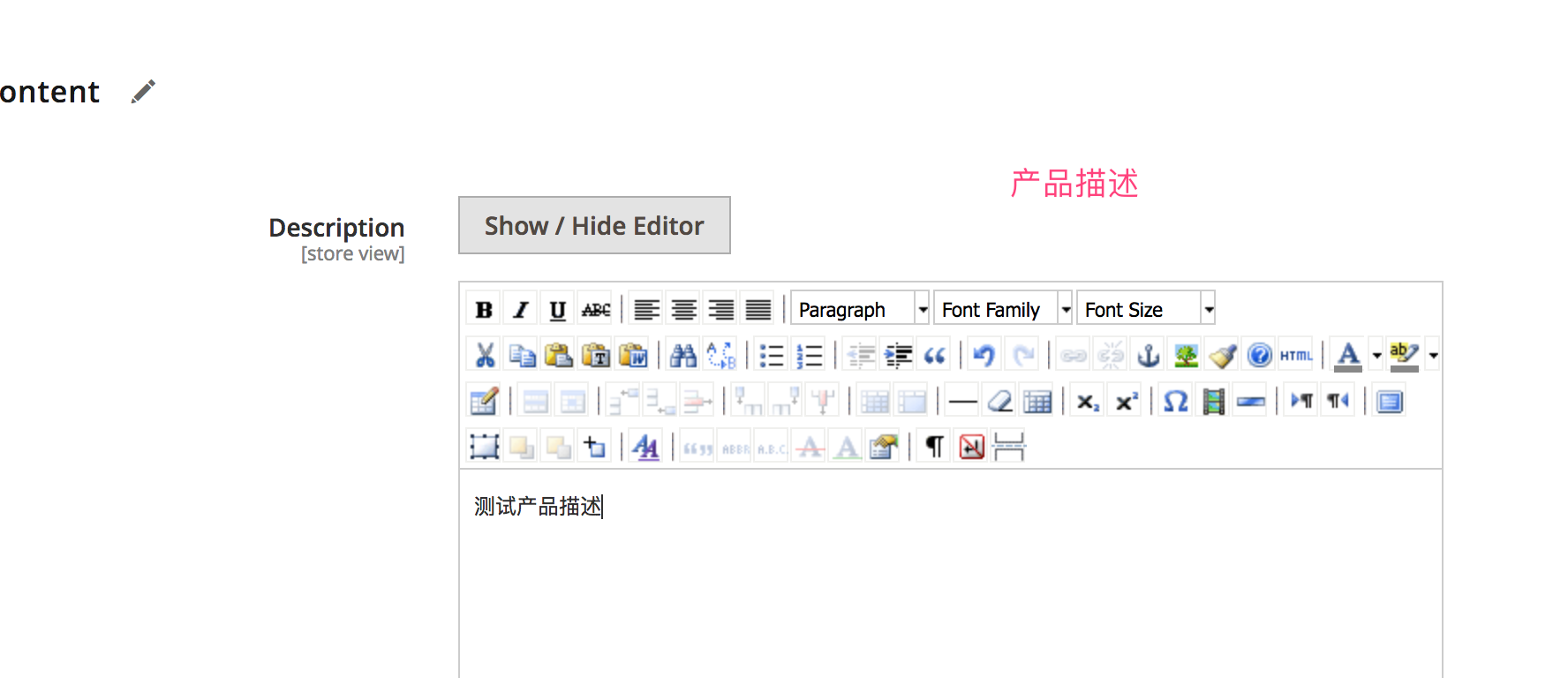The image size is (1568, 678).
Task: Insert unordered bullet list
Action: coord(772,355)
